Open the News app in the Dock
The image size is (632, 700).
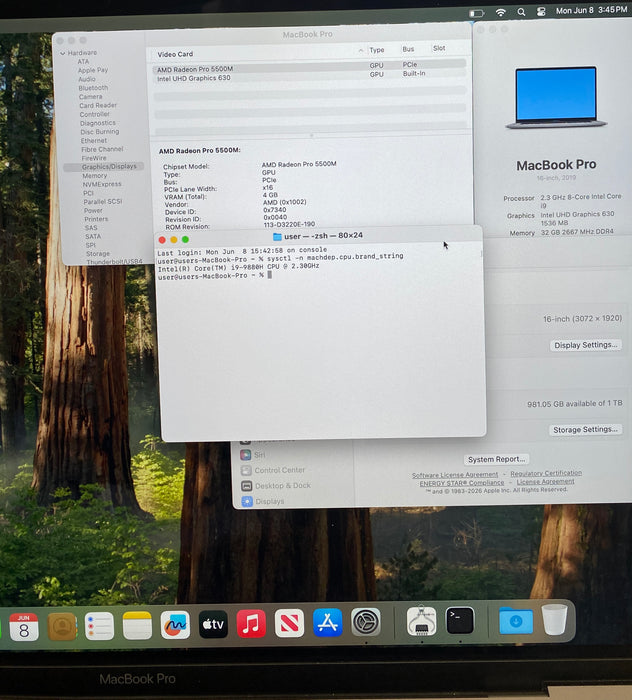pyautogui.click(x=289, y=623)
